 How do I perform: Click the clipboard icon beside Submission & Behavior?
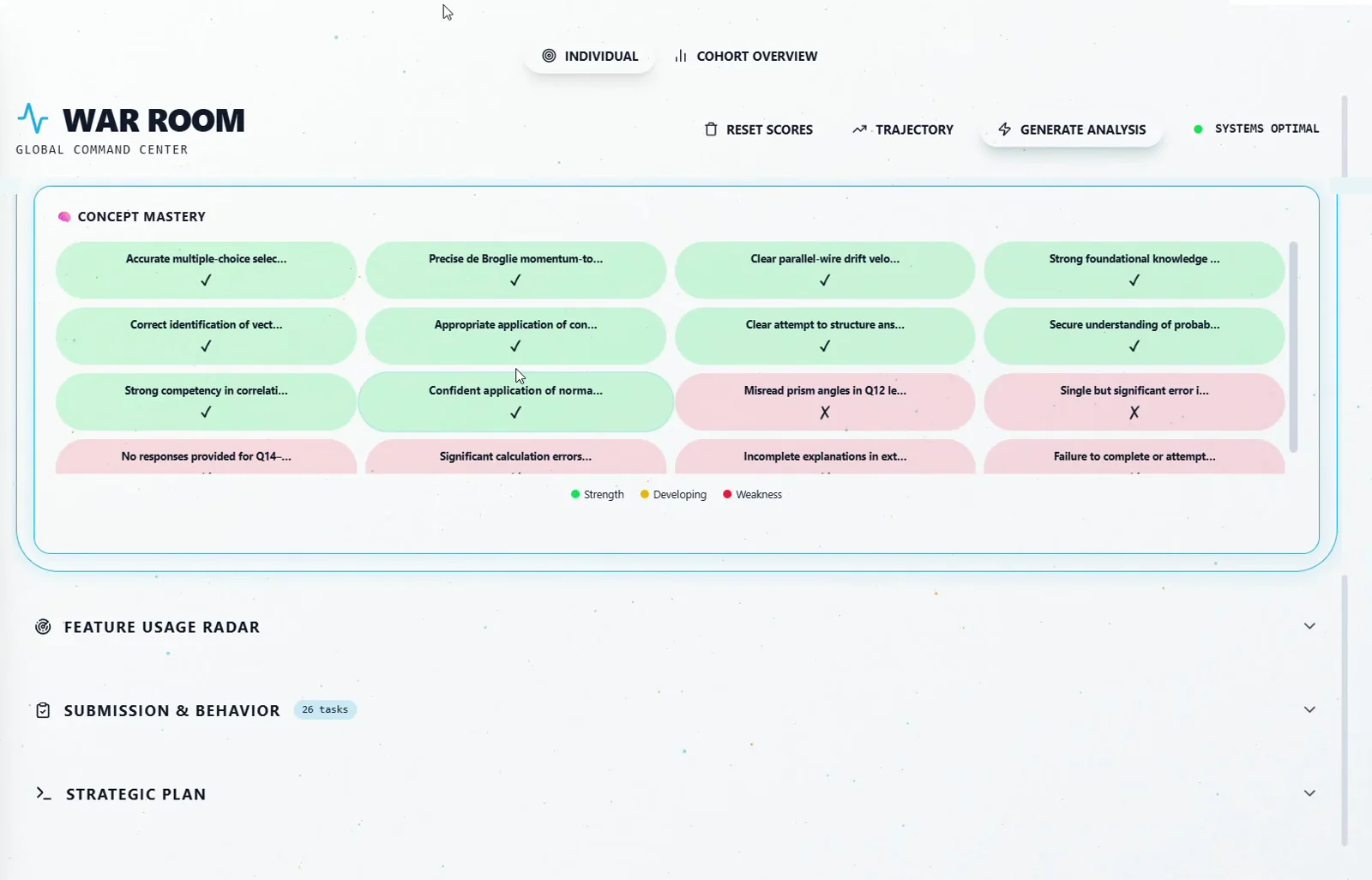coord(43,710)
